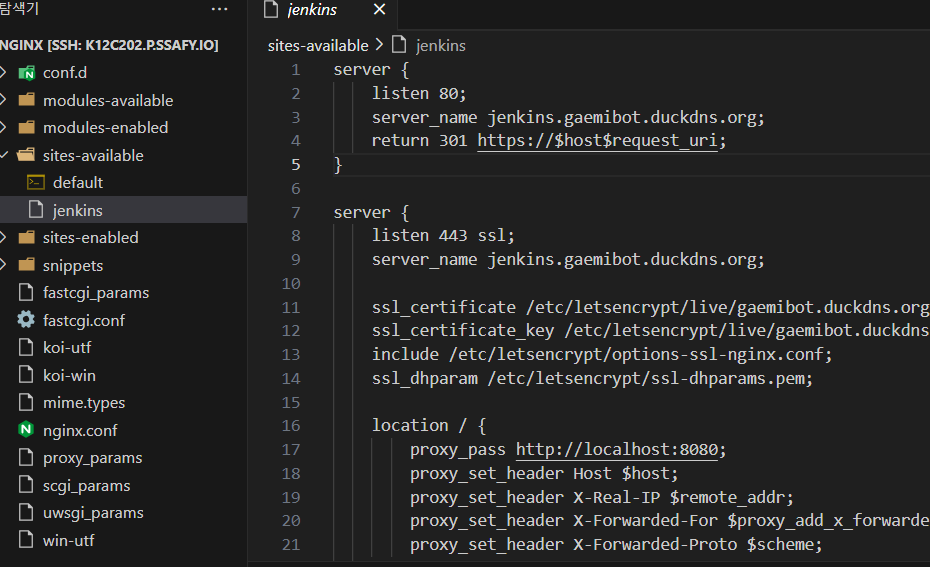930x567 pixels.
Task: Open the conf.d folder
Action: click(65, 72)
